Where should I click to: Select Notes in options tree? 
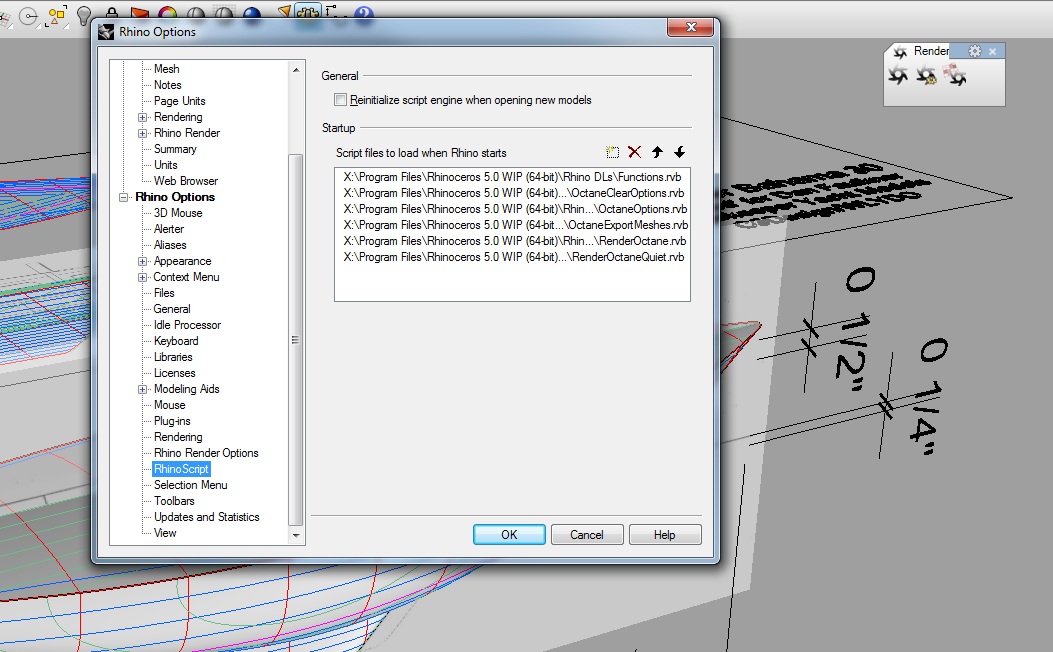pyautogui.click(x=167, y=85)
